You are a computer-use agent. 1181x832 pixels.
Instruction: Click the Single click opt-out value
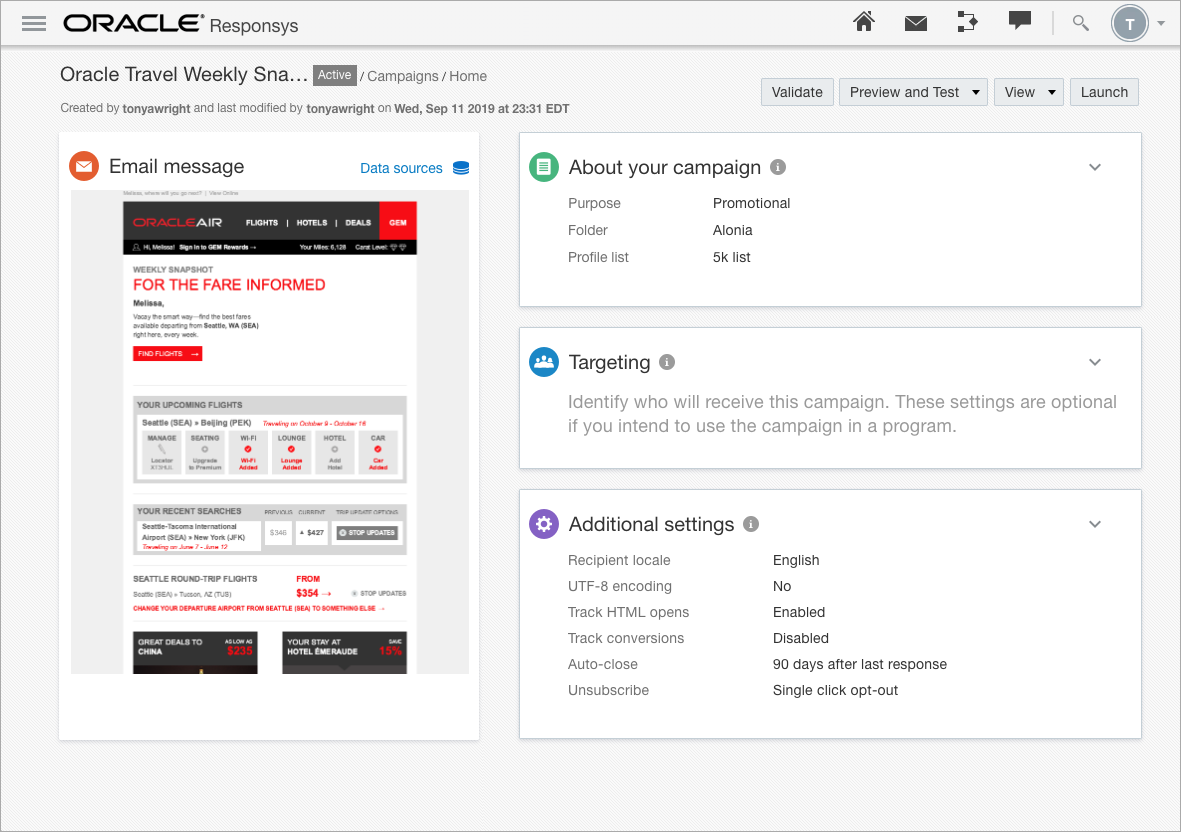pos(835,690)
